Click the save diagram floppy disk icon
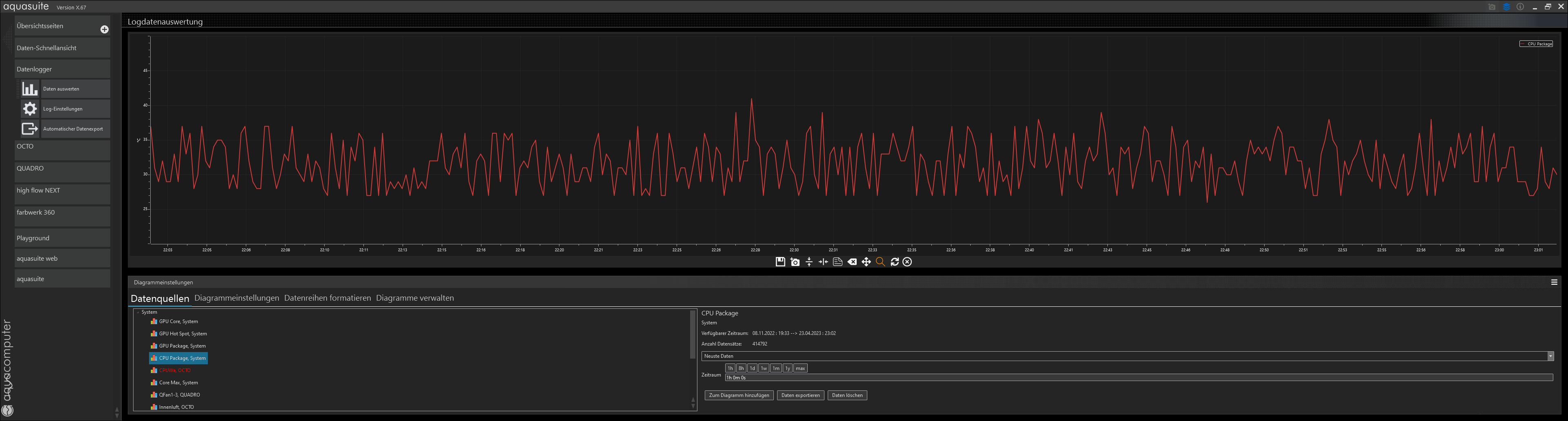Viewport: 1568px width, 421px height. point(780,261)
